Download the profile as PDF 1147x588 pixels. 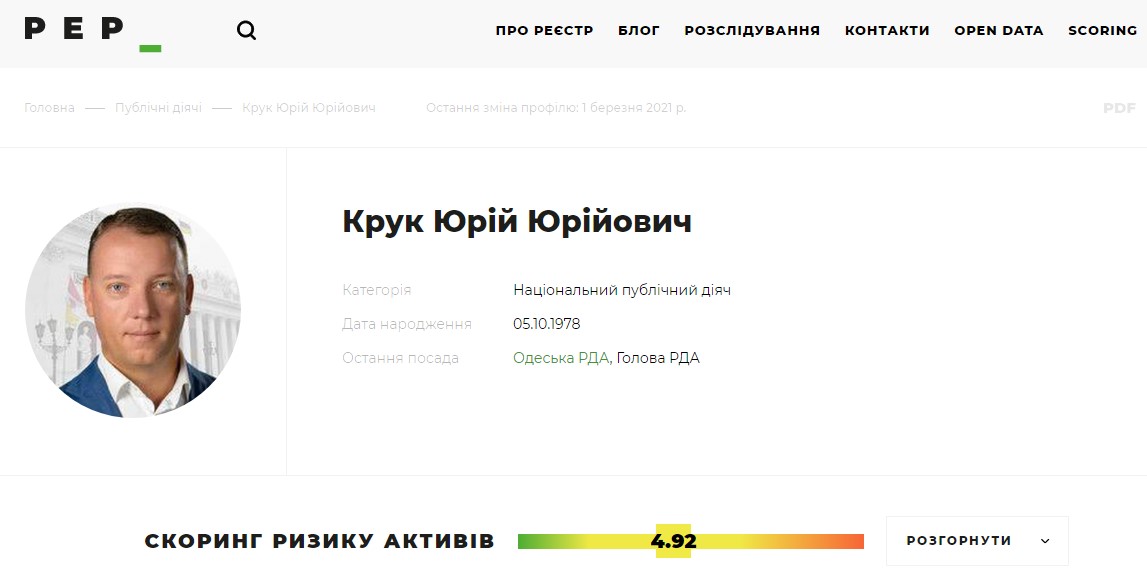coord(1119,108)
